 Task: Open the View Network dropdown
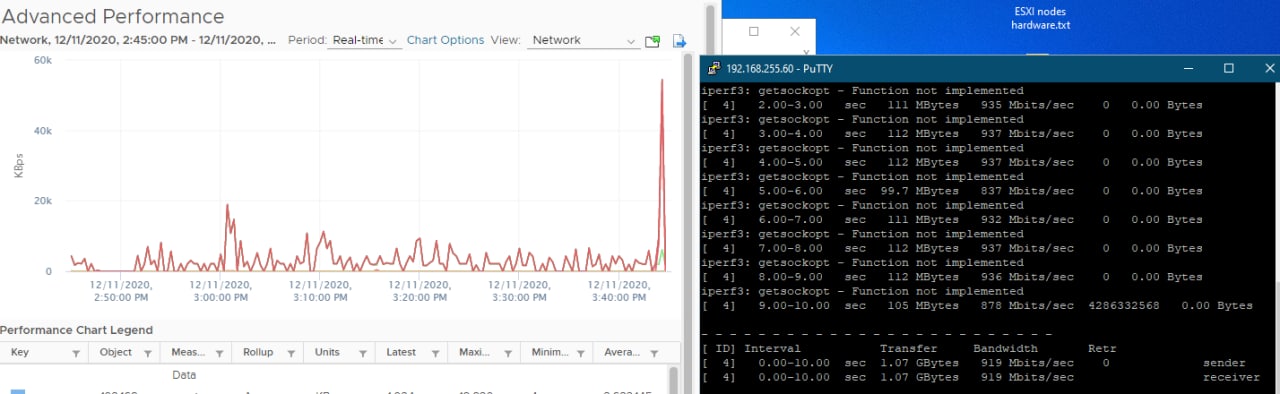(584, 41)
